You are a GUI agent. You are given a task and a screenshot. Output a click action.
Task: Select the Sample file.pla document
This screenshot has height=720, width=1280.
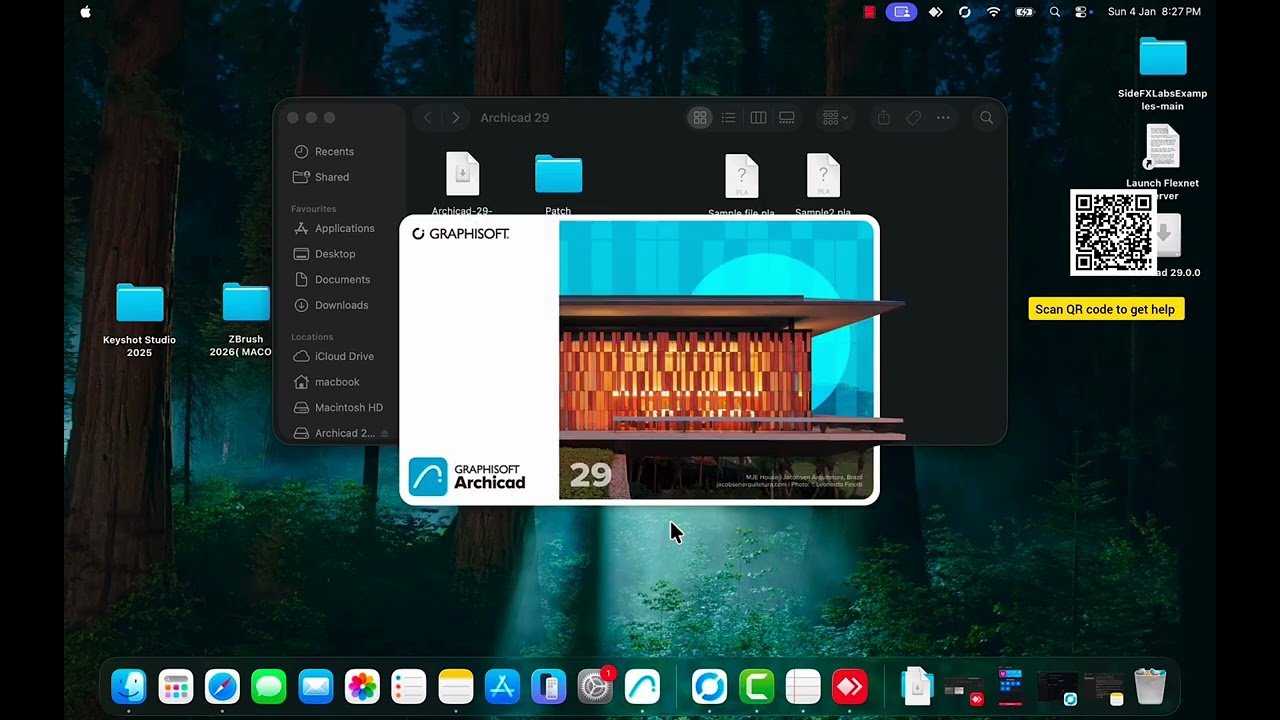coord(741,176)
